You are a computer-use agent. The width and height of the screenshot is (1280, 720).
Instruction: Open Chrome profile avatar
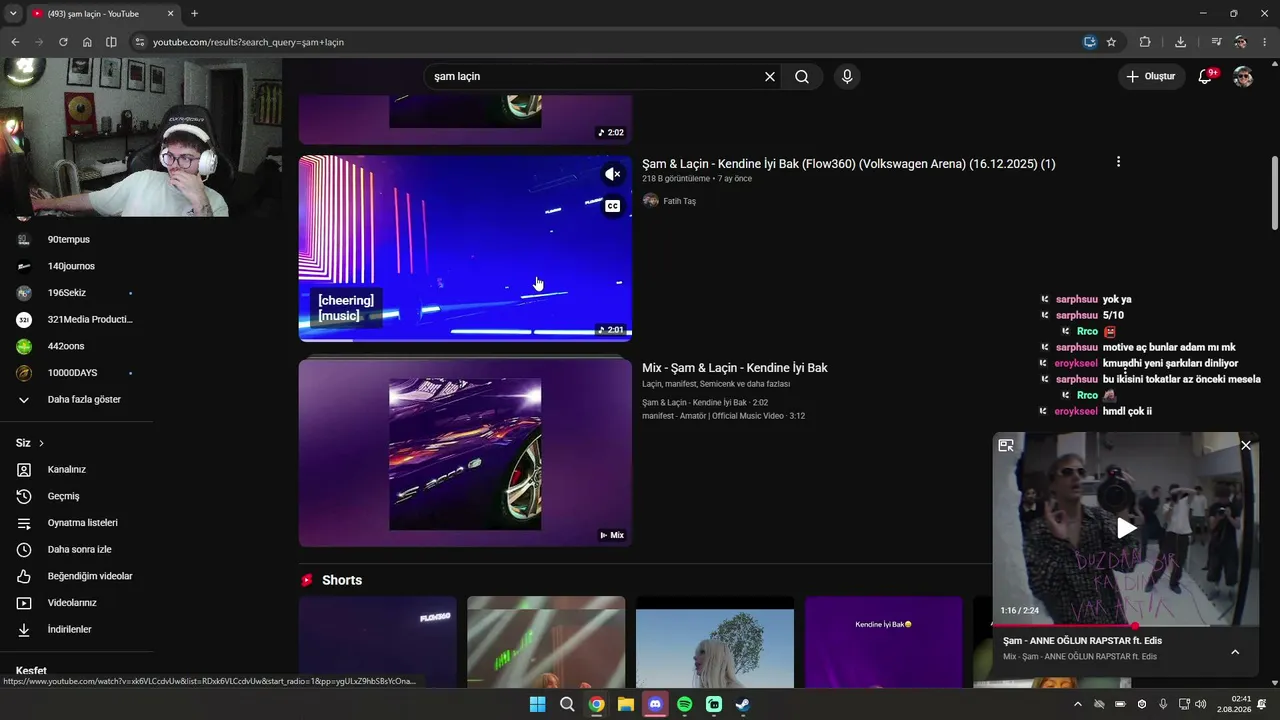click(1241, 42)
